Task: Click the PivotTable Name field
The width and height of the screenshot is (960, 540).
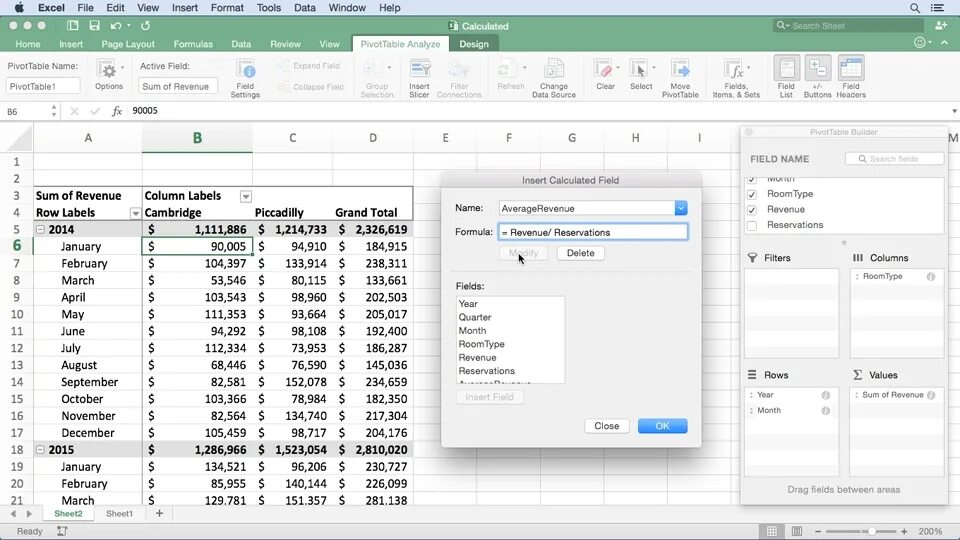Action: [x=43, y=86]
